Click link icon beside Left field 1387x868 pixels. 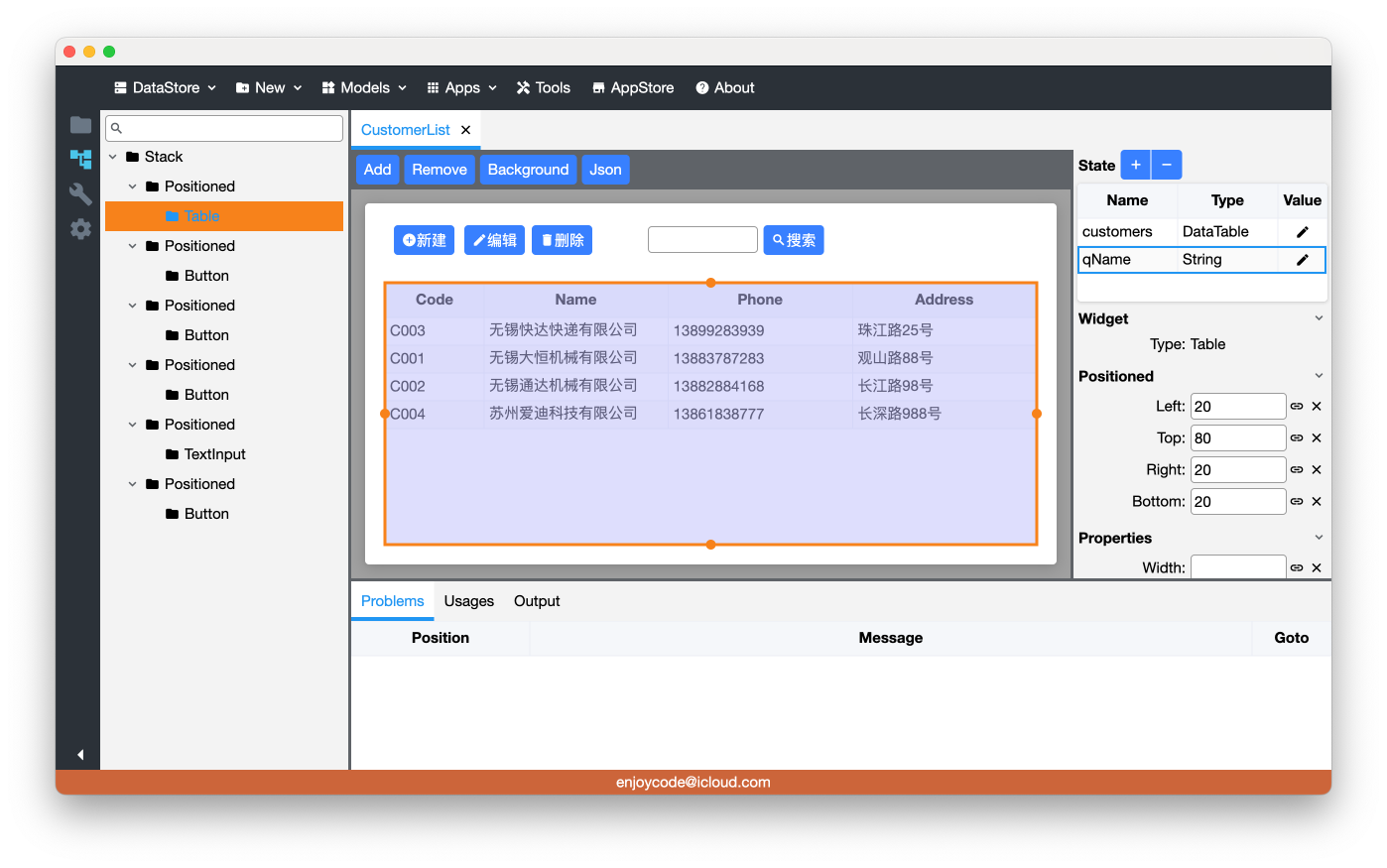1296,407
